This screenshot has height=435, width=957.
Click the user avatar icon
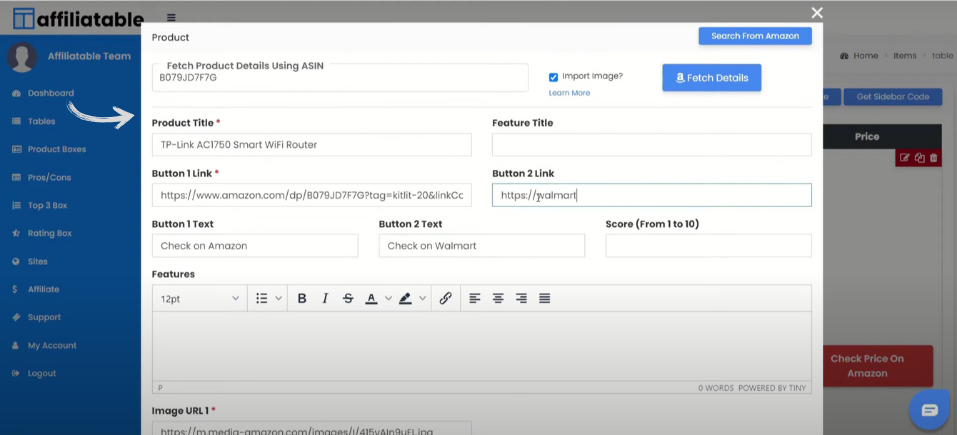point(22,57)
